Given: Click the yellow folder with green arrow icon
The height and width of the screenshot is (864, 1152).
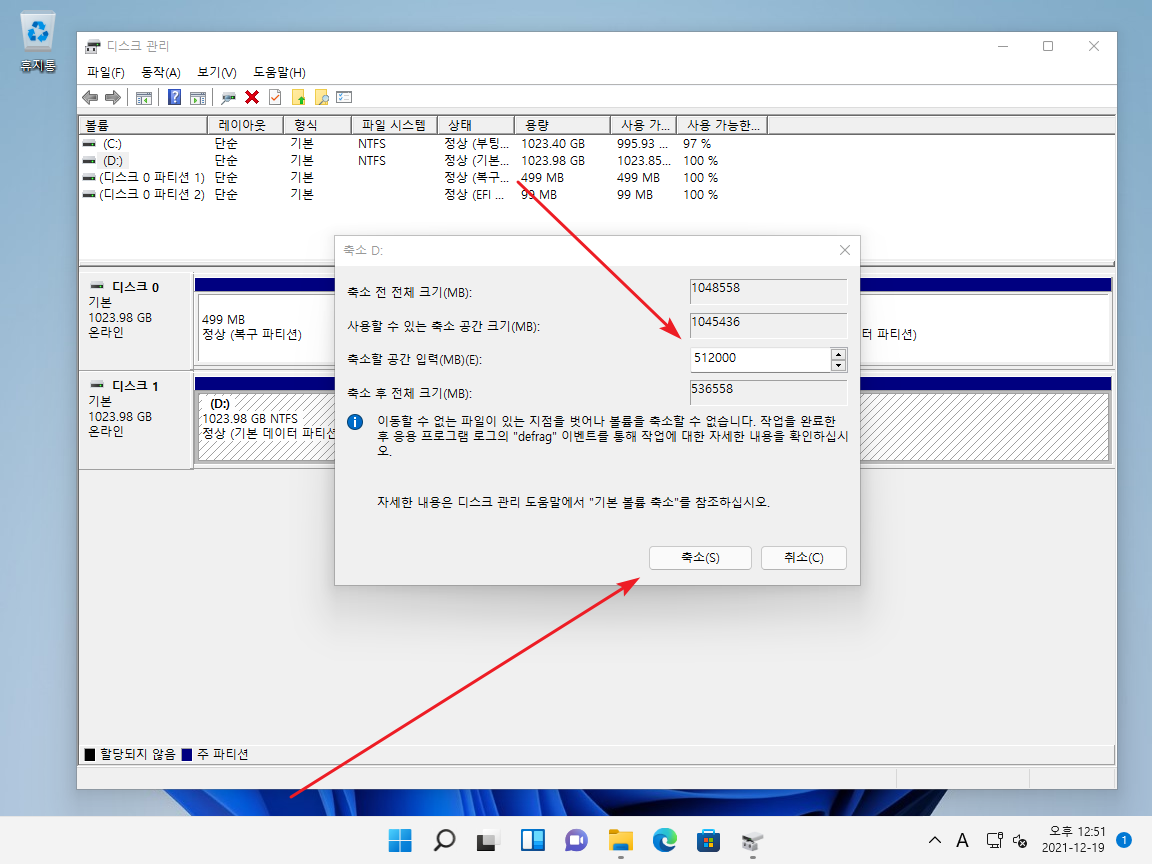Looking at the screenshot, I should (298, 97).
